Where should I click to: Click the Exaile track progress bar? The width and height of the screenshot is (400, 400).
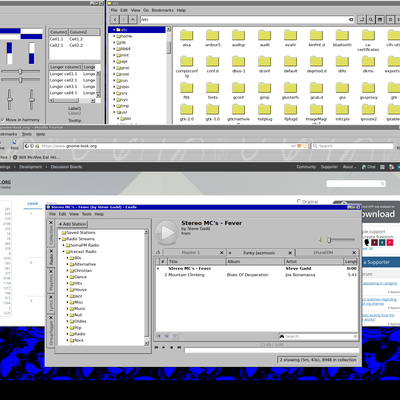pos(272,350)
